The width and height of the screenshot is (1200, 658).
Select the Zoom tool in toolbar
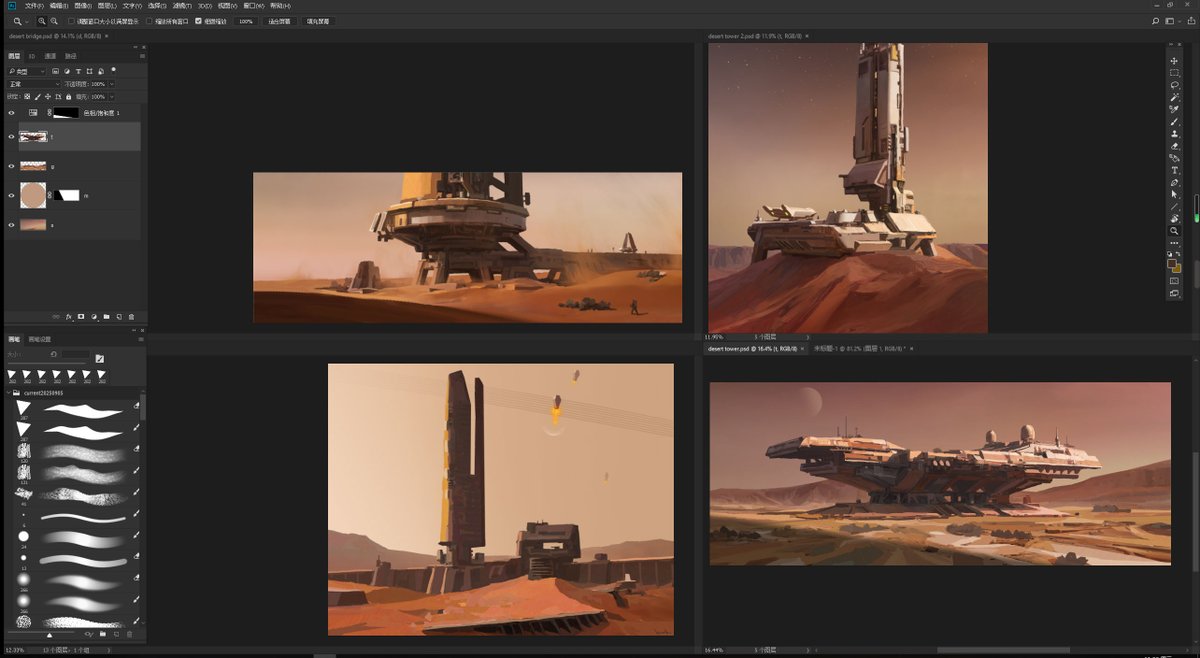(x=1174, y=230)
